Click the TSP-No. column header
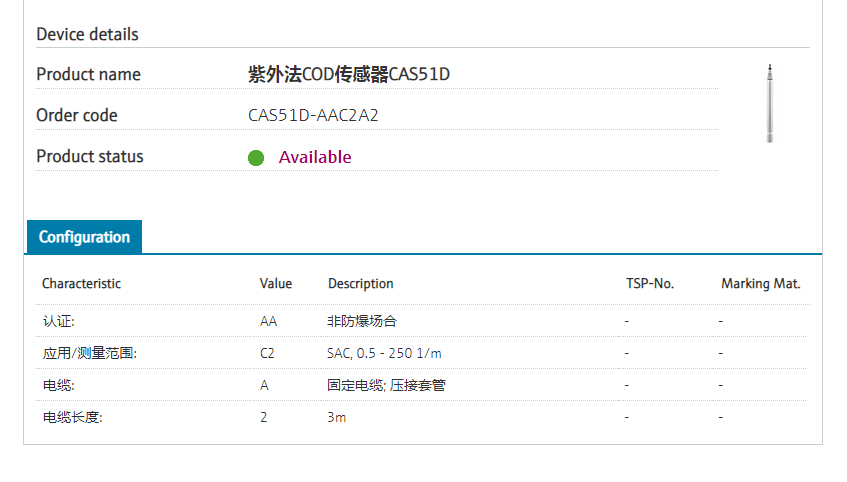Viewport: 847px width, 482px height. point(650,283)
